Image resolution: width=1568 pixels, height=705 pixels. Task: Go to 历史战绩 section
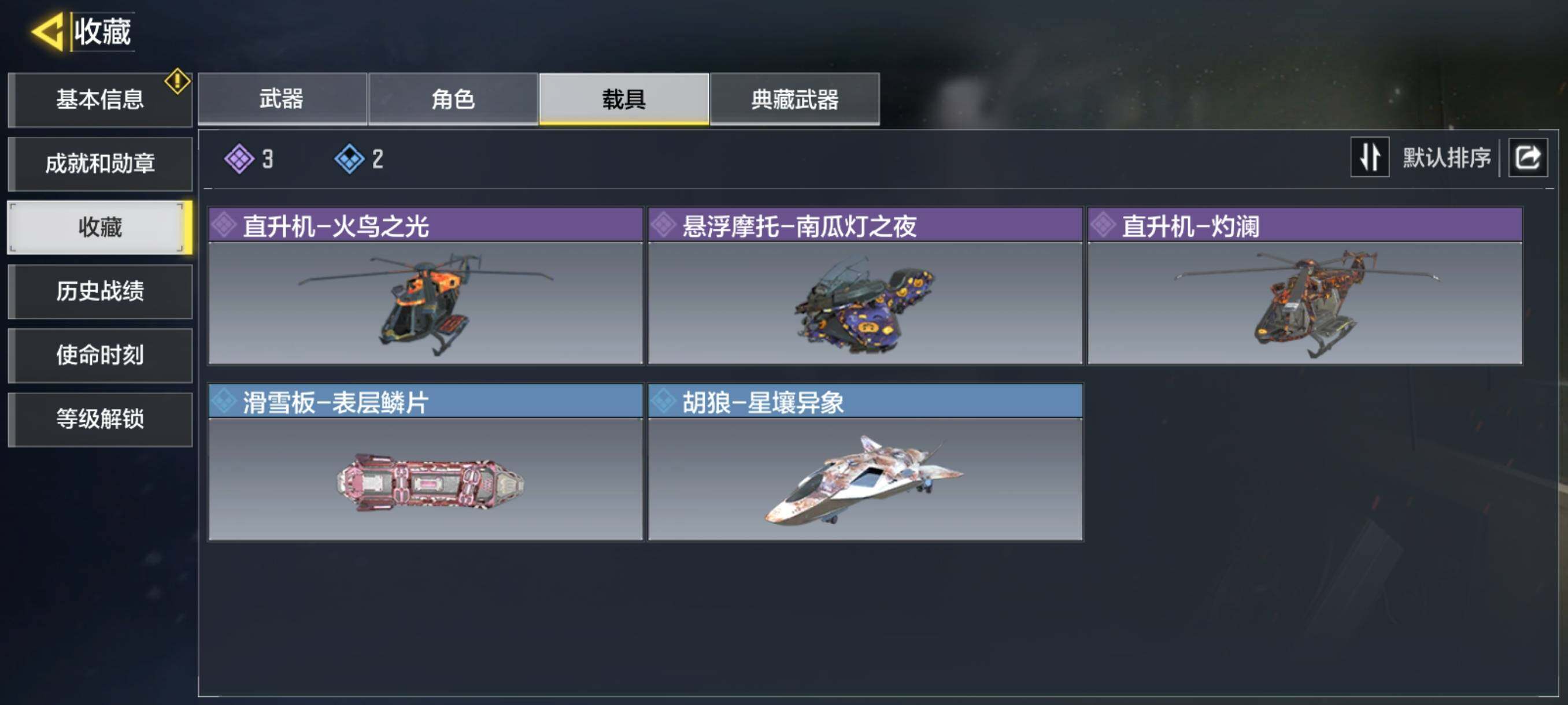tap(101, 291)
